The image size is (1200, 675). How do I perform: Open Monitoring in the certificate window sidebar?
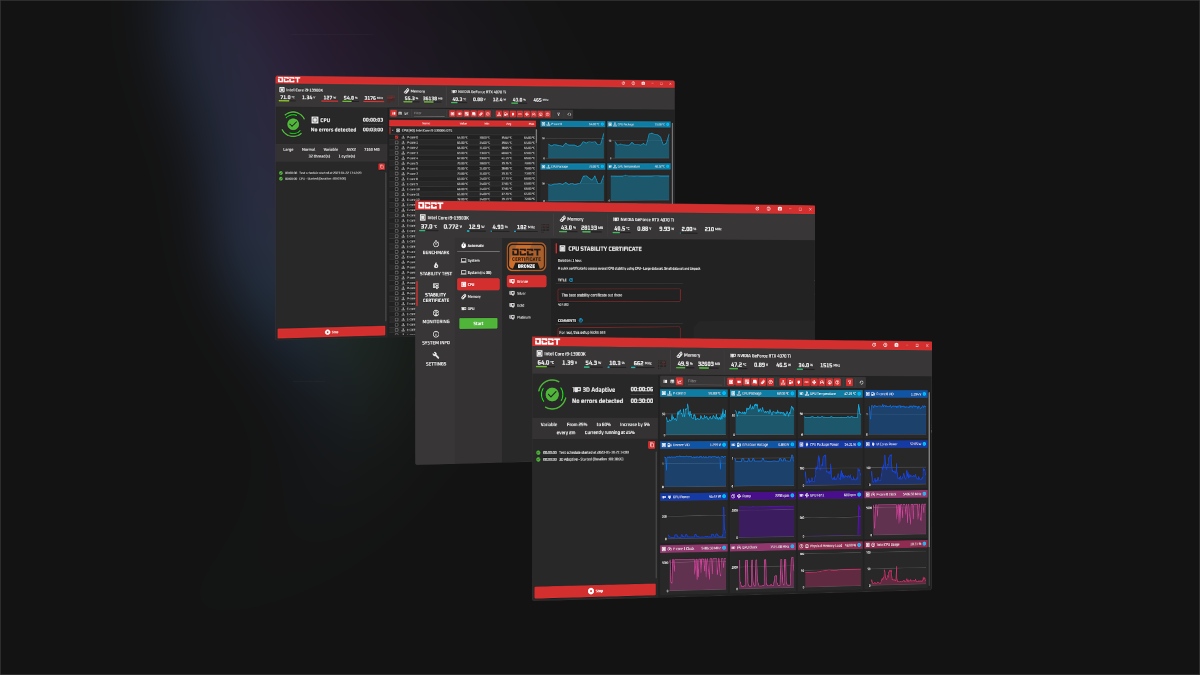point(435,317)
